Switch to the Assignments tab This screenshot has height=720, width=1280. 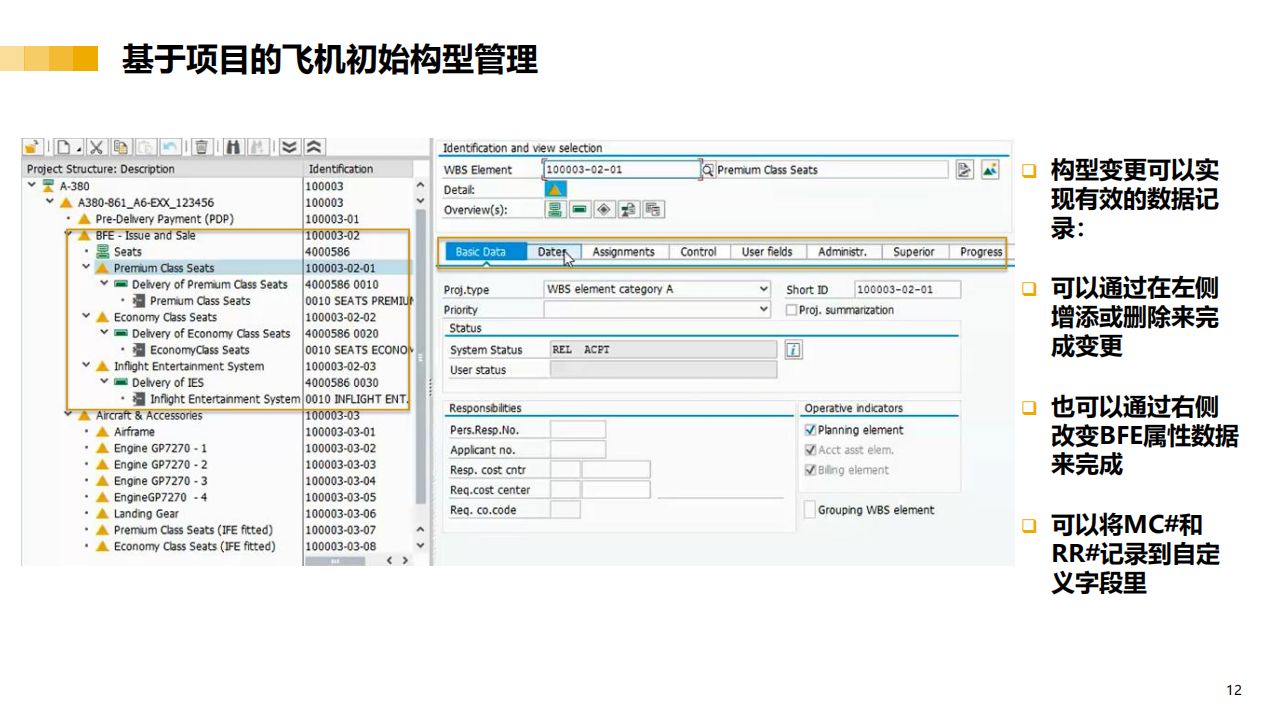[x=623, y=252]
